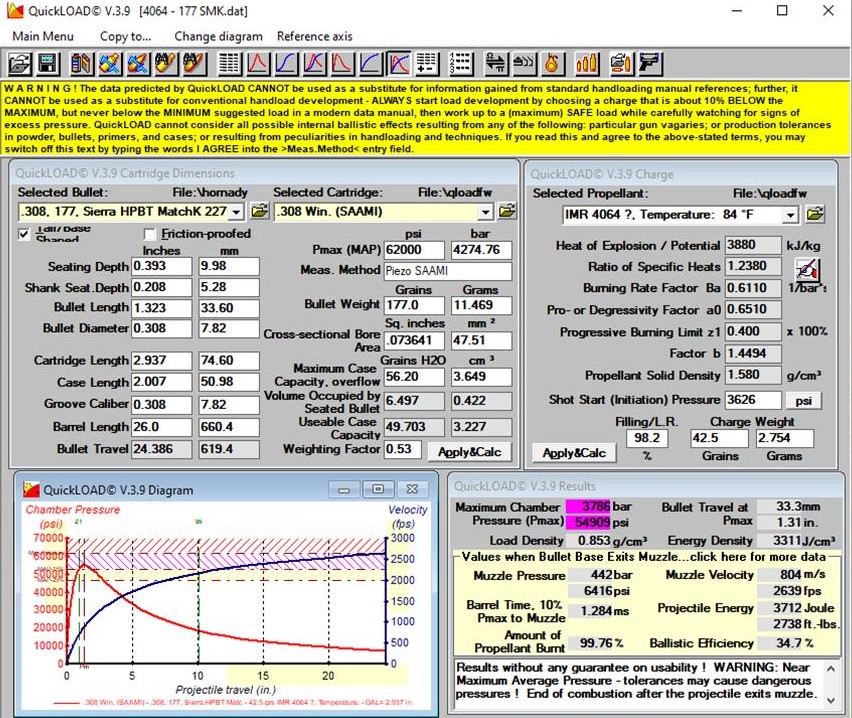Click the table with plus/minus toolbar icon
The height and width of the screenshot is (718, 852).
click(427, 64)
